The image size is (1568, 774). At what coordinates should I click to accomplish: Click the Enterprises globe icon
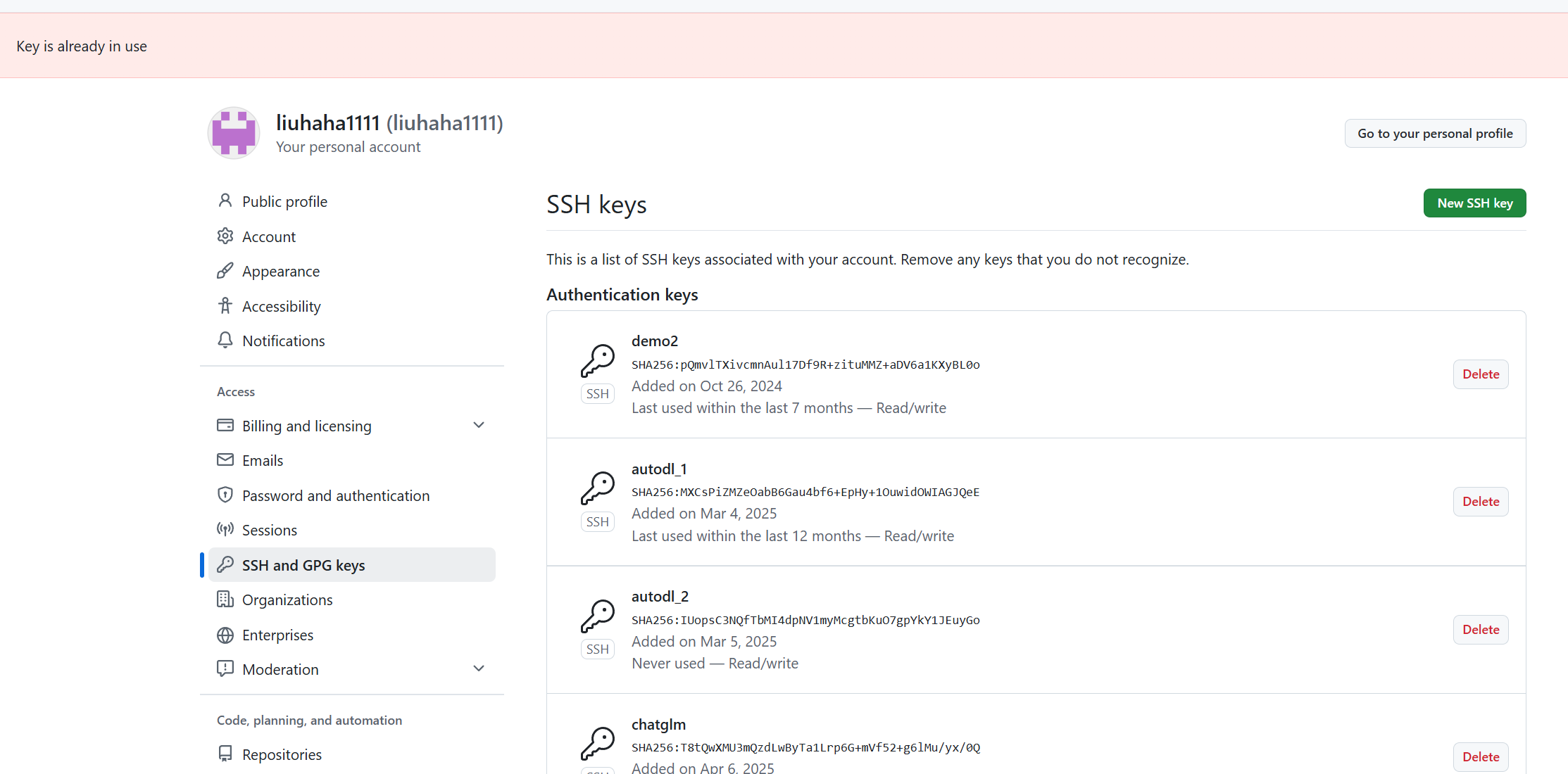225,635
